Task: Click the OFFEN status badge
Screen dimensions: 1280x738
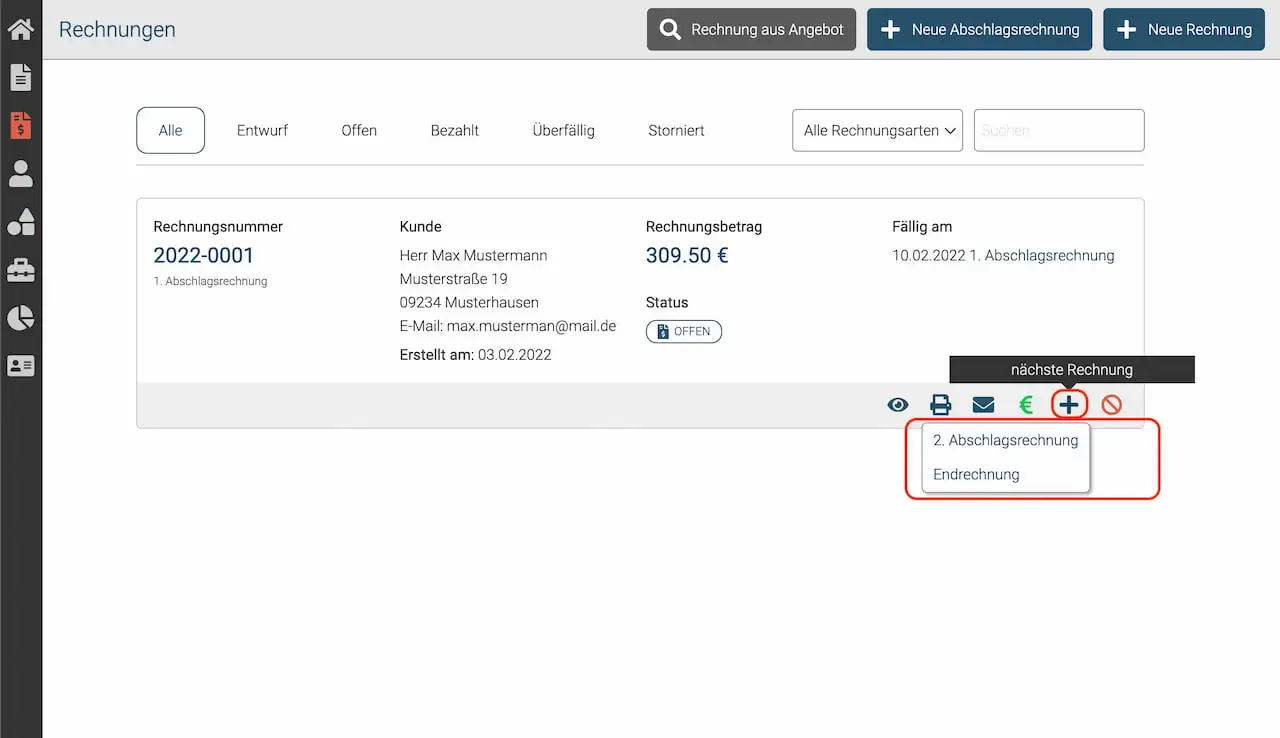Action: (x=684, y=331)
